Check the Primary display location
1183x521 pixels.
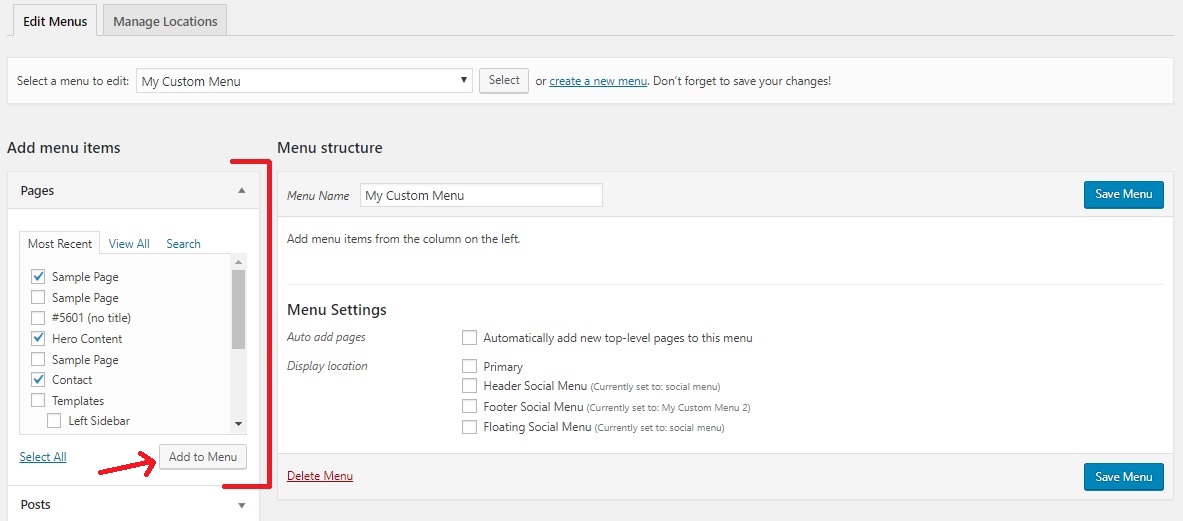click(469, 366)
